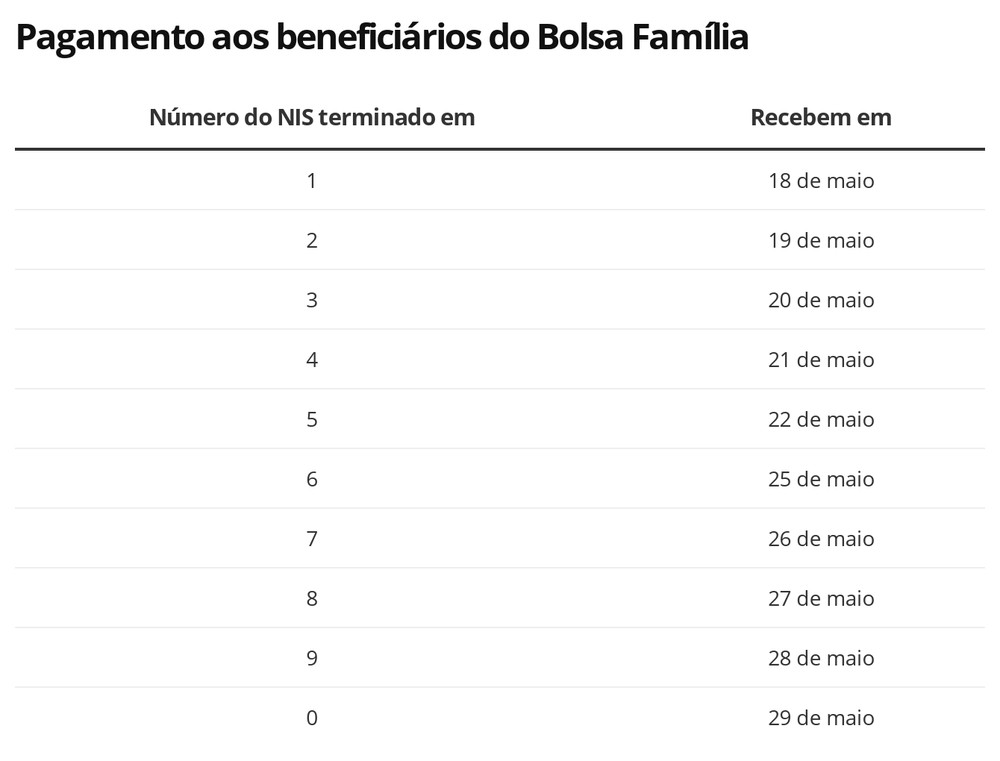This screenshot has width=1000, height=761.
Task: Select the NIS number 6 cell
Action: [x=312, y=479]
